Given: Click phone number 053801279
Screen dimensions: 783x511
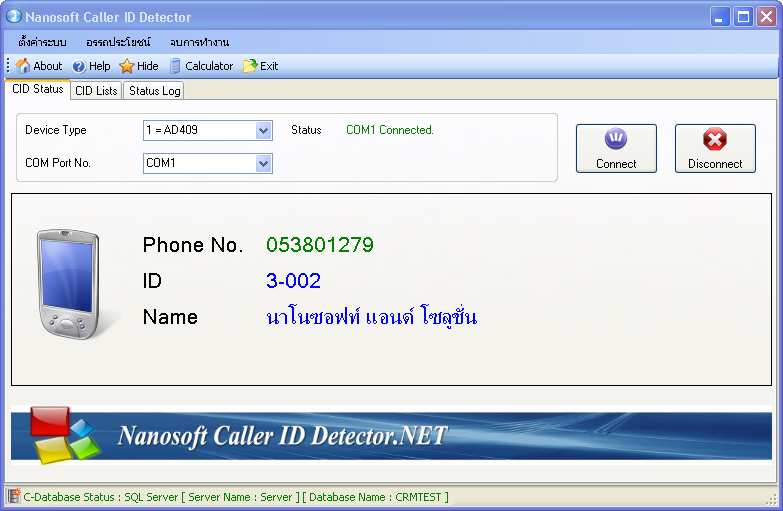Looking at the screenshot, I should [320, 245].
